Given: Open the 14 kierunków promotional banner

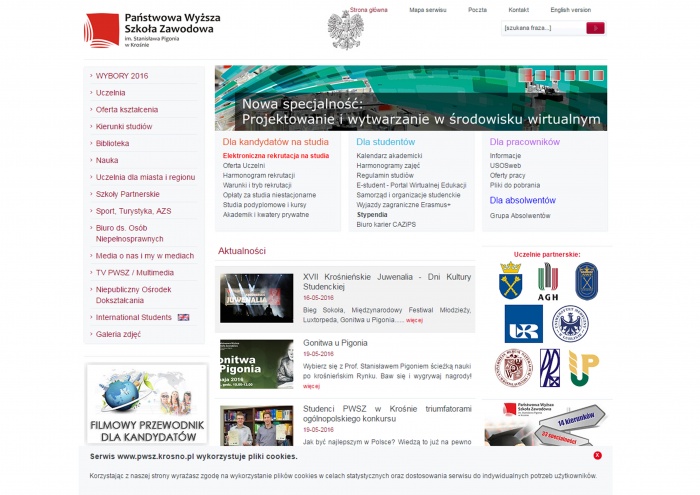Looking at the screenshot, I should (x=545, y=424).
